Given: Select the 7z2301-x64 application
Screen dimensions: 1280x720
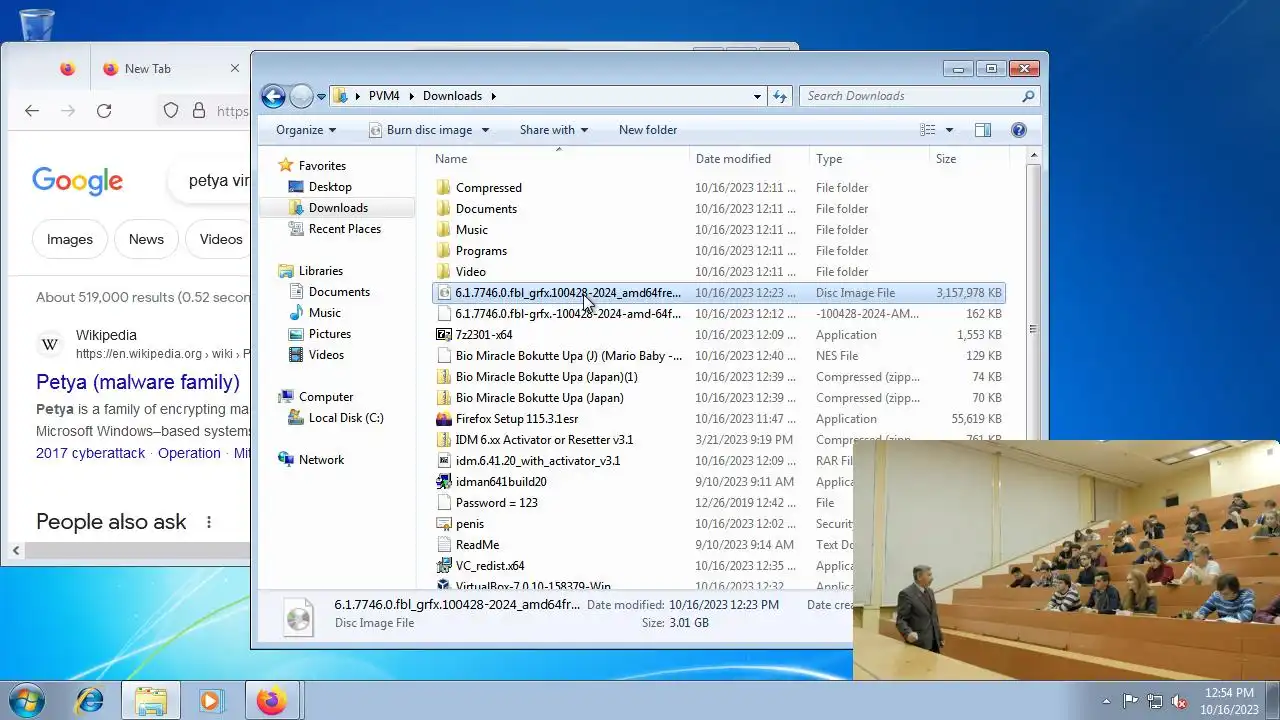Looking at the screenshot, I should pos(718,335).
